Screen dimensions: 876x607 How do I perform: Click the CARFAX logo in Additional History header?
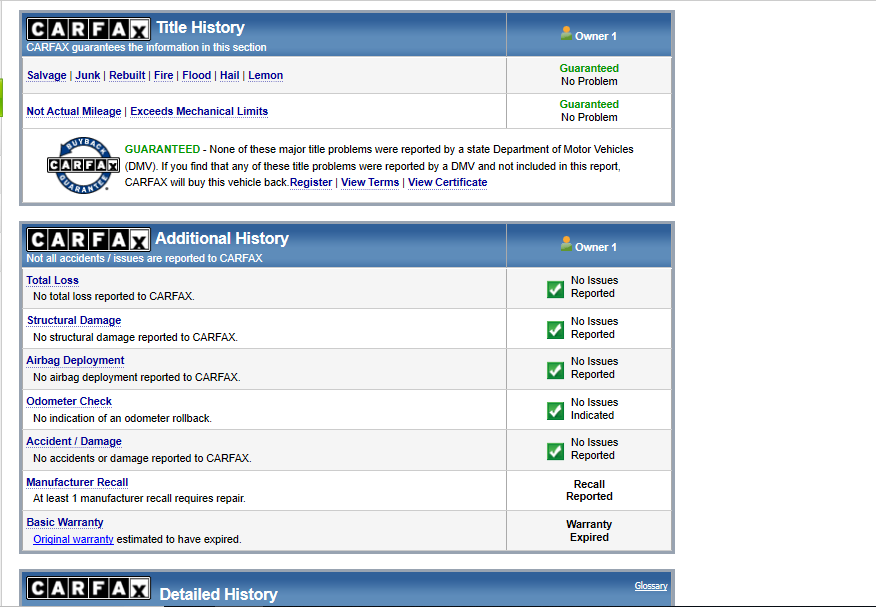(88, 240)
